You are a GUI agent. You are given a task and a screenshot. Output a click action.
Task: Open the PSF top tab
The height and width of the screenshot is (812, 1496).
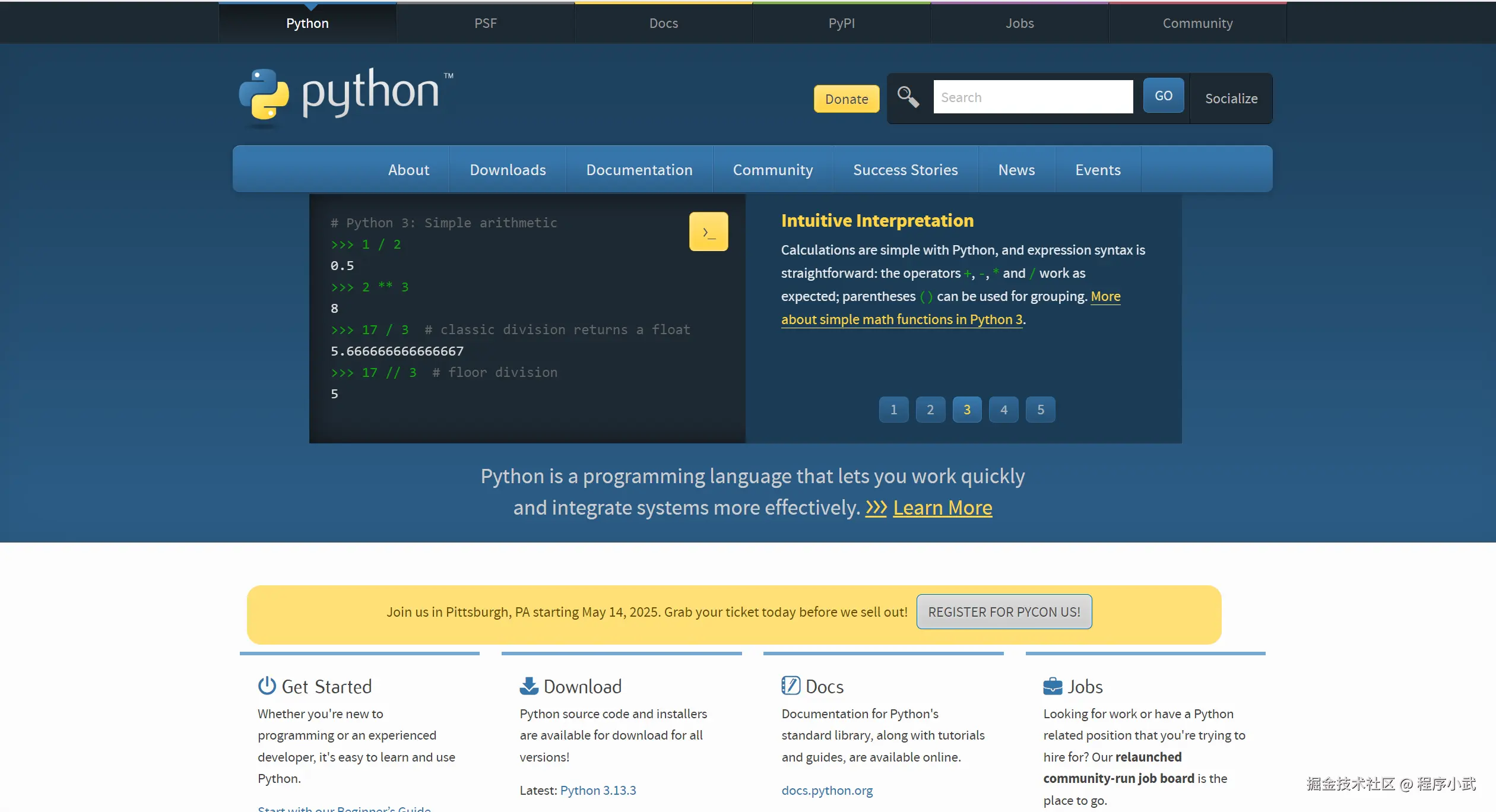coord(485,23)
